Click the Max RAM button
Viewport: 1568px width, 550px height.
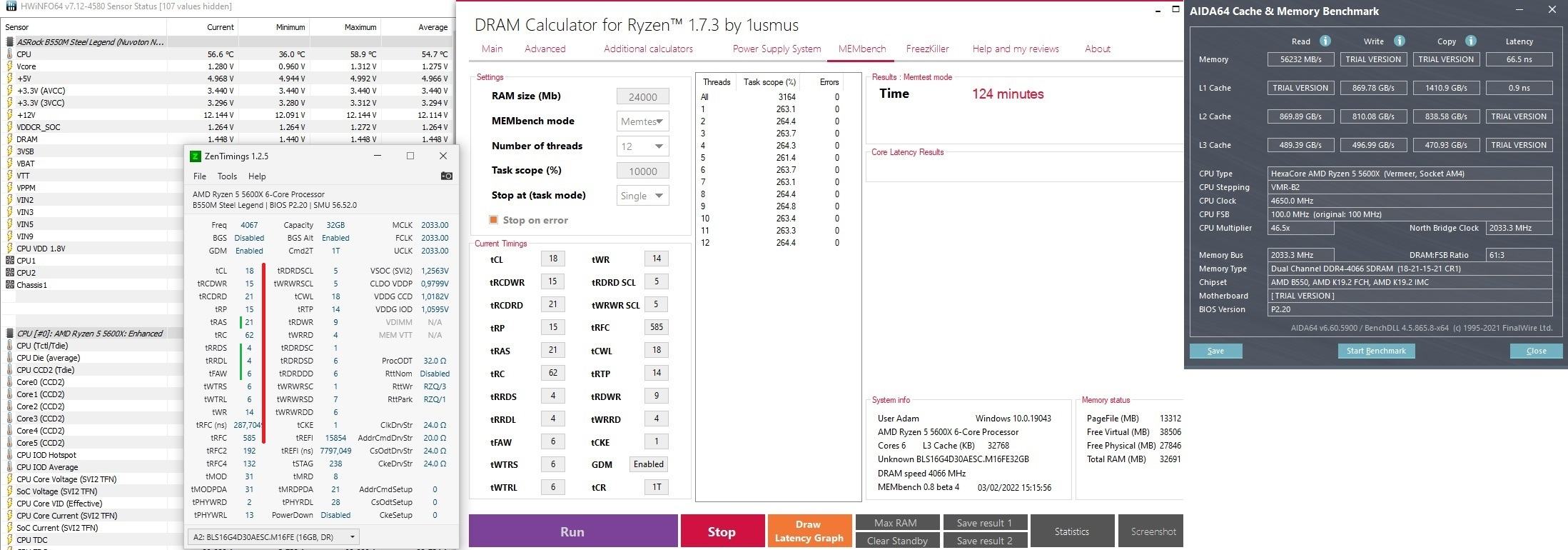pos(896,523)
